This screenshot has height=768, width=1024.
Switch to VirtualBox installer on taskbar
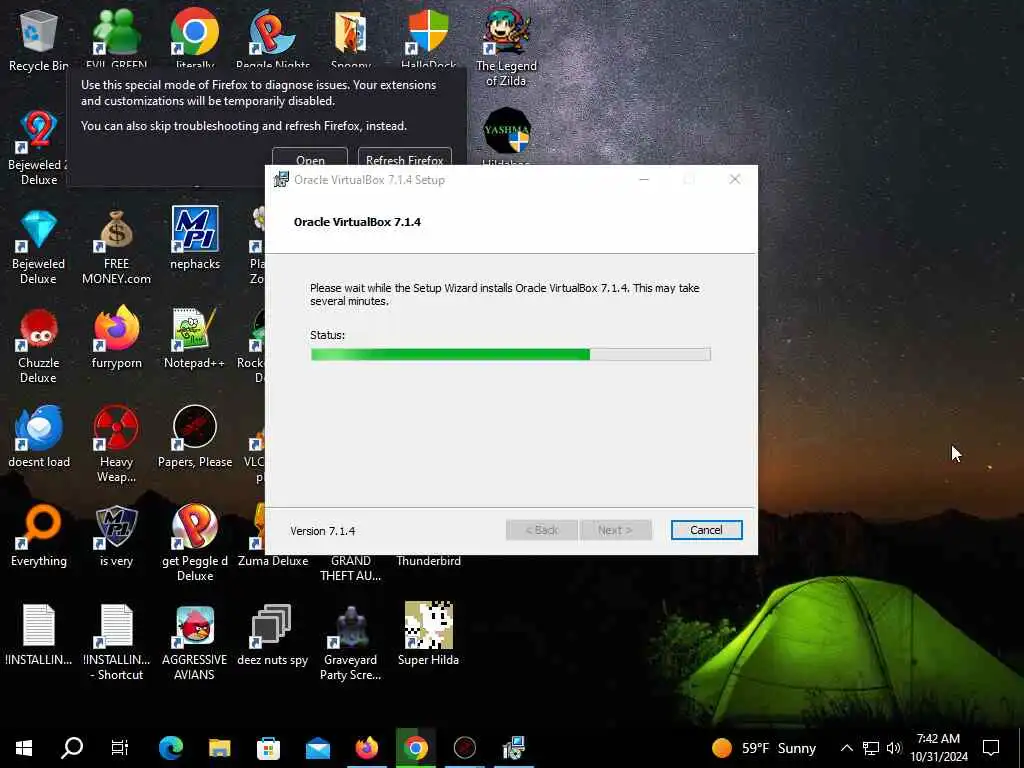coord(514,748)
